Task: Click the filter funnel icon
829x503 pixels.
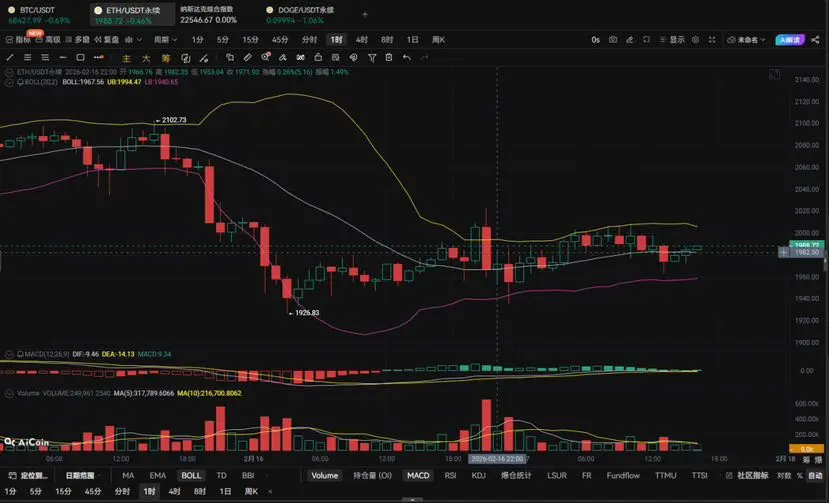Action: pyautogui.click(x=372, y=58)
